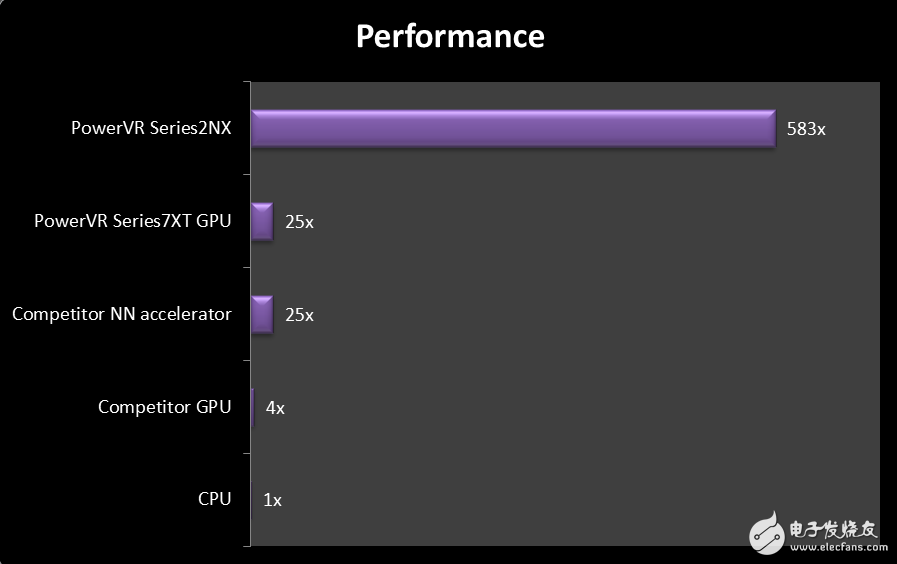The height and width of the screenshot is (564, 897).
Task: Click the 4x data label
Action: [275, 408]
